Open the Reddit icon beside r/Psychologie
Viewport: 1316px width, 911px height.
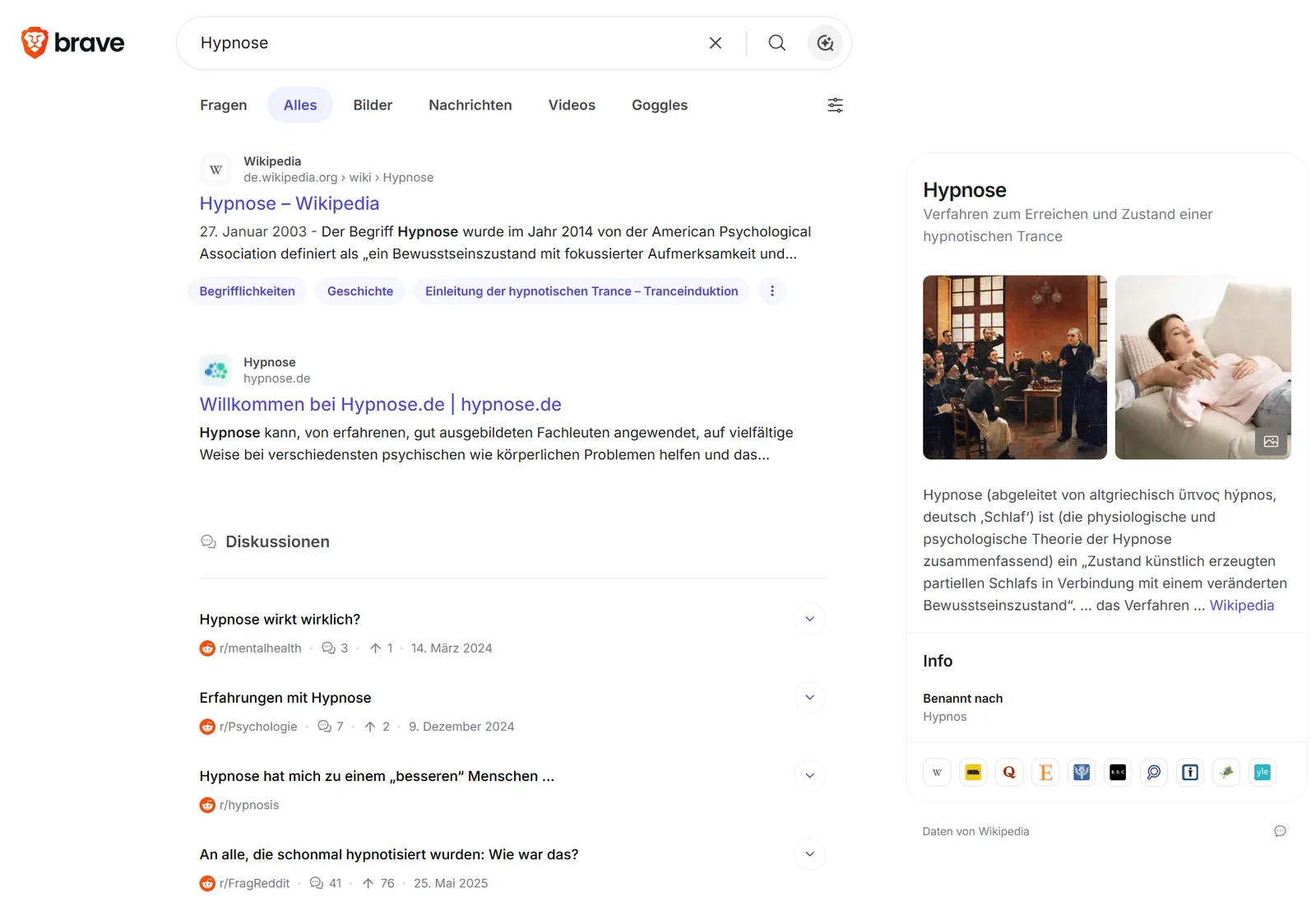point(207,727)
